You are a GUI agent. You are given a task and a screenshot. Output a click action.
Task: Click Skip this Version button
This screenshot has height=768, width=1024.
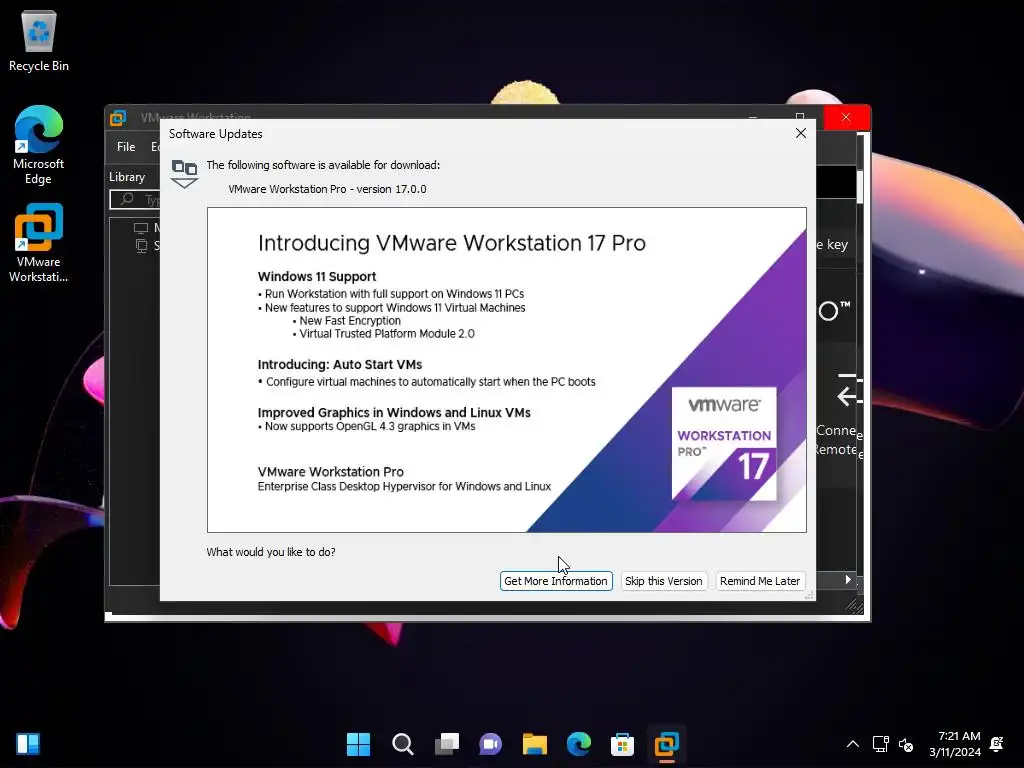[x=664, y=581]
